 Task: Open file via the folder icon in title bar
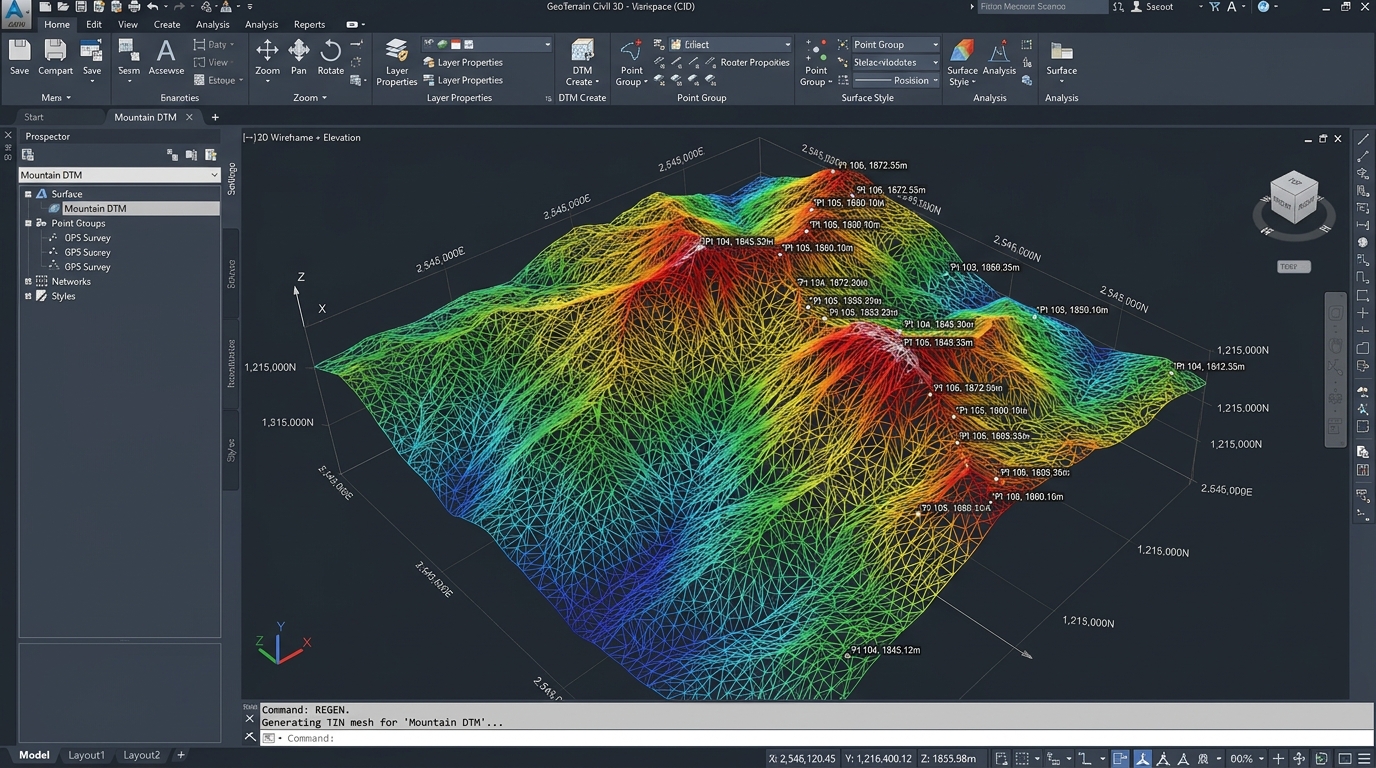pyautogui.click(x=63, y=7)
